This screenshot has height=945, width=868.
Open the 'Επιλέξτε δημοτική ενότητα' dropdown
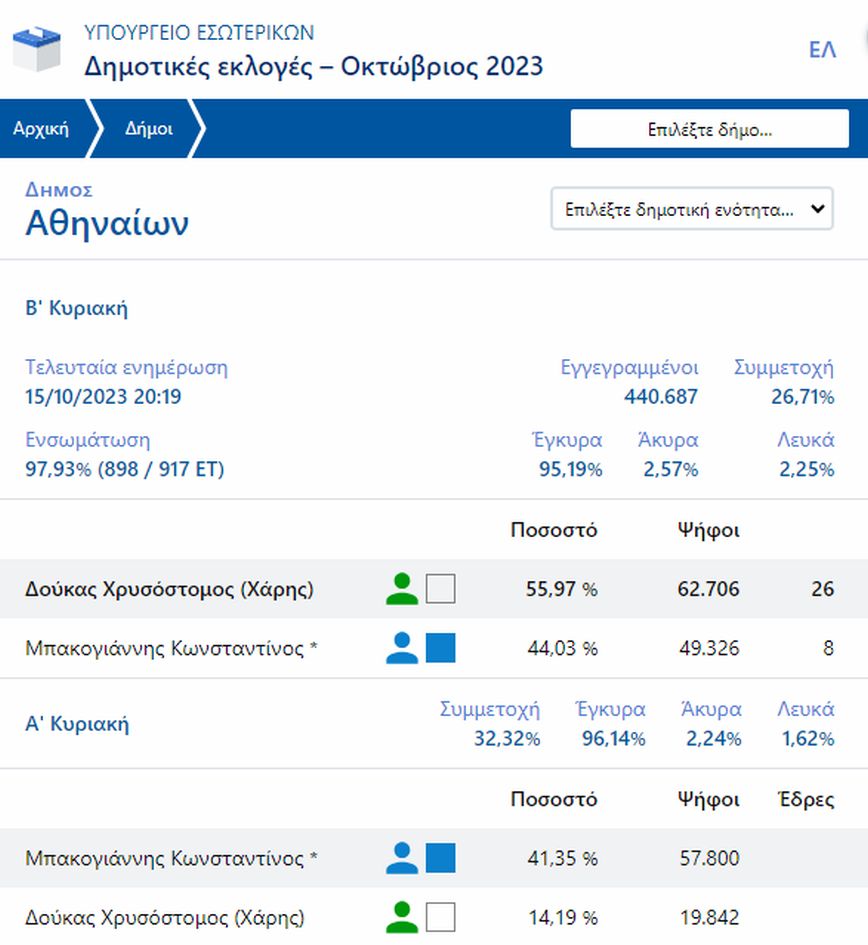coord(692,210)
